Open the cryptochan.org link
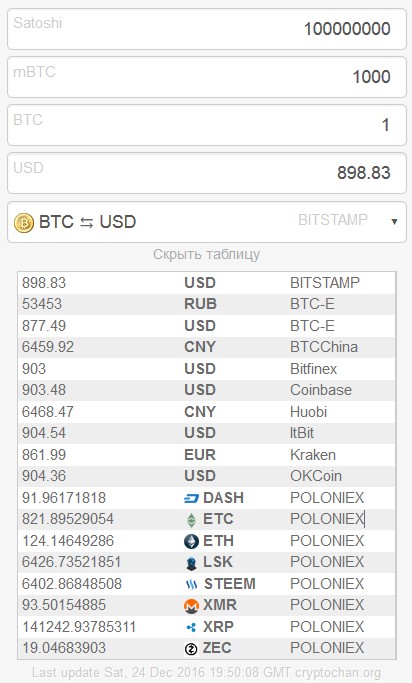The image size is (412, 683). (338, 673)
